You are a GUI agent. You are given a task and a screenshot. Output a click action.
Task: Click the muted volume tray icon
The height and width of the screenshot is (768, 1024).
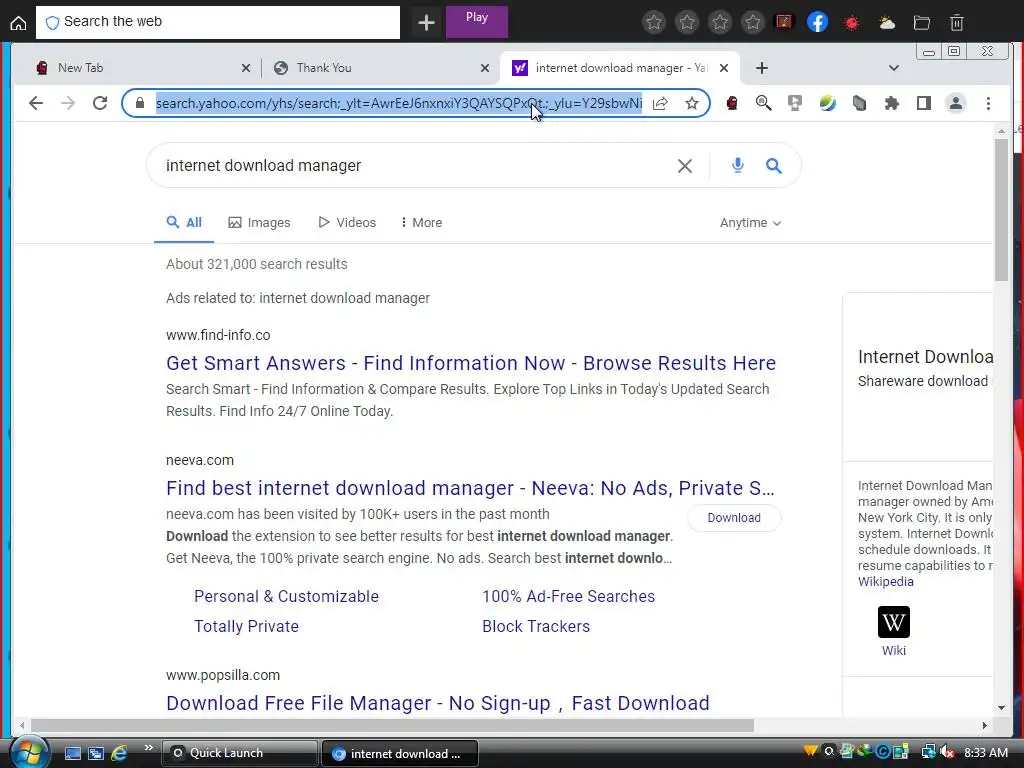948,753
